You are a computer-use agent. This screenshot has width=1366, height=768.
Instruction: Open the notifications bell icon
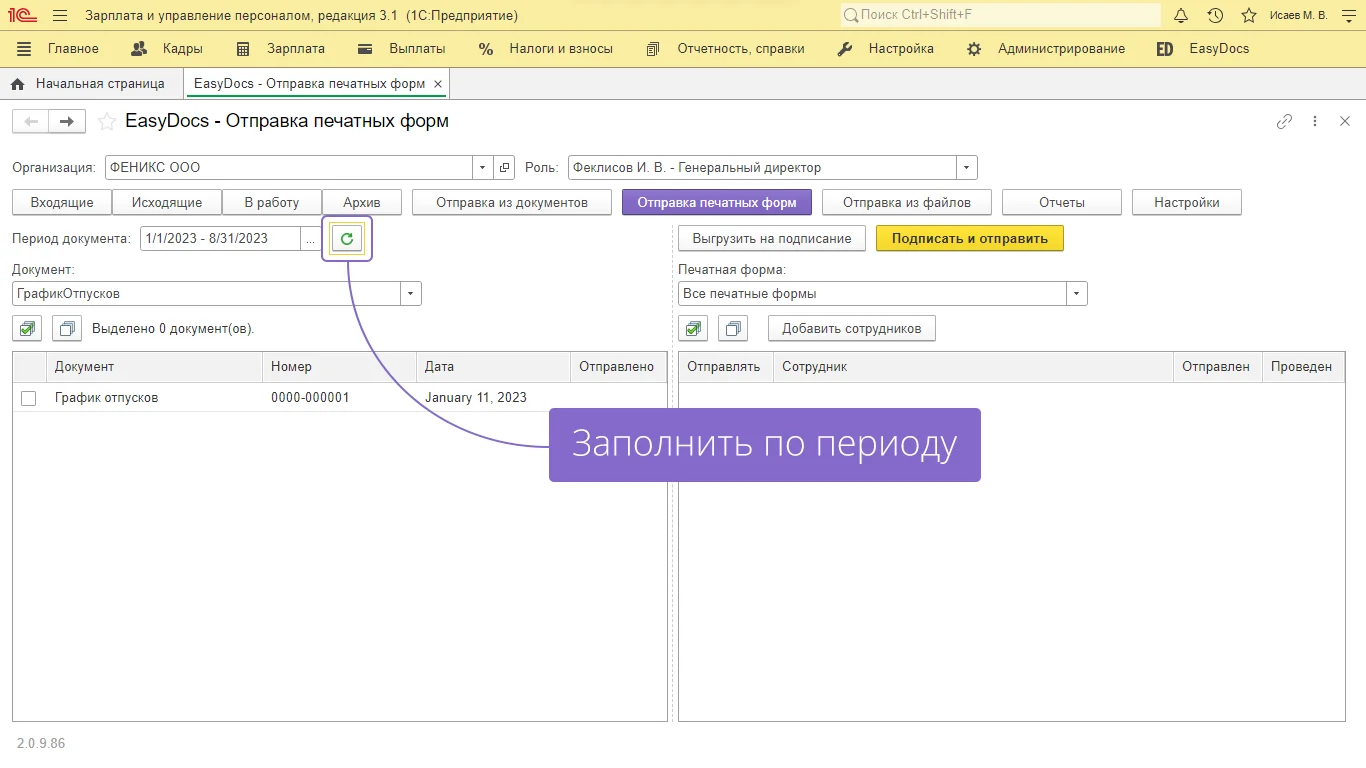1181,16
